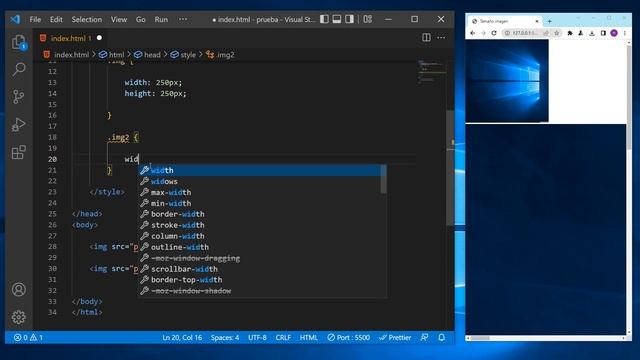Change language mode via HTML status item
Viewport: 640px width, 360px height.
tap(309, 338)
